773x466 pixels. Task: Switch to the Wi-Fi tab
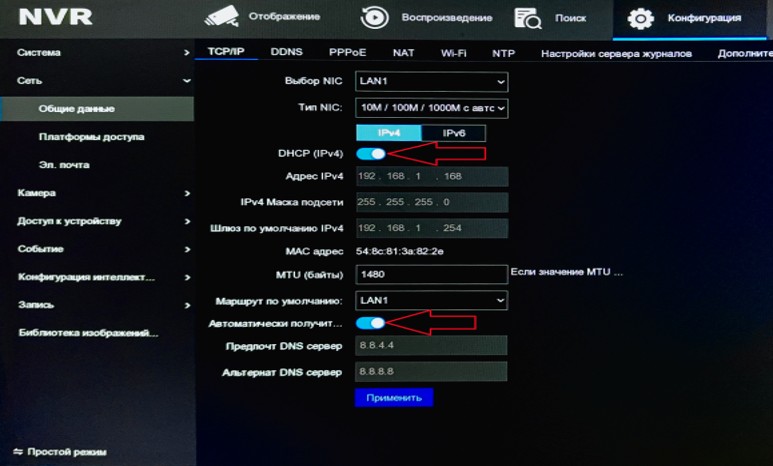pos(454,53)
